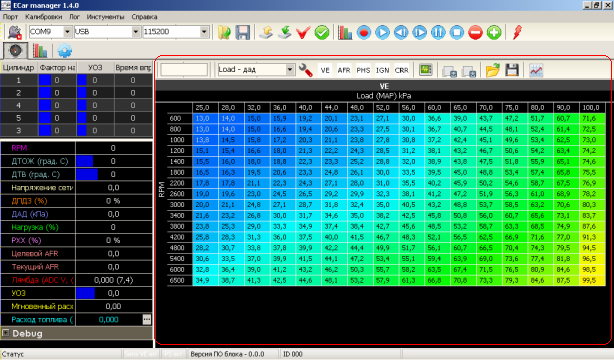Click the red minus circle icon
Image resolution: width=614 pixels, height=360 pixels.
(475, 33)
